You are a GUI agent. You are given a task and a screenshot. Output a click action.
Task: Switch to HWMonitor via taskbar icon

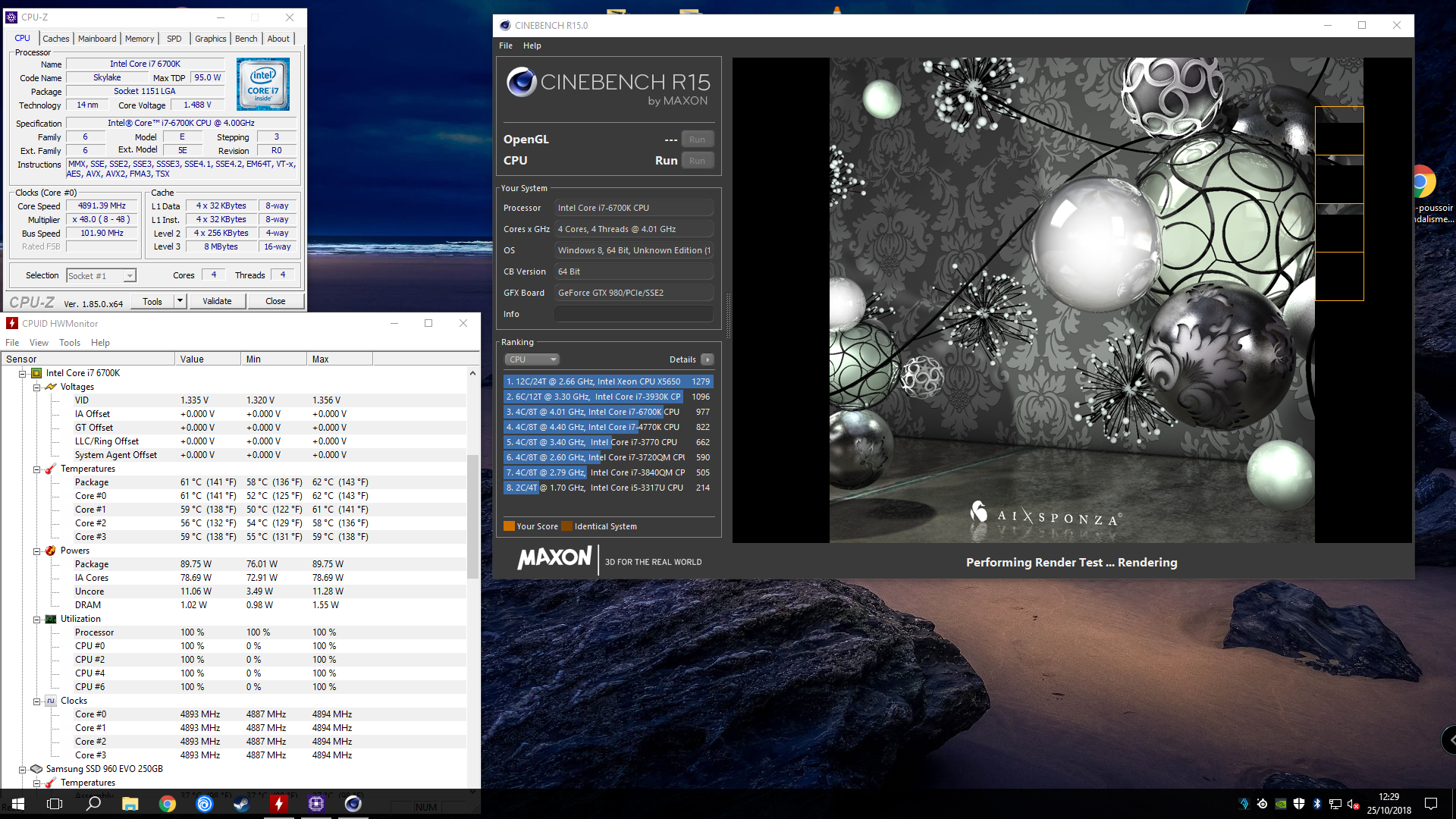pyautogui.click(x=279, y=804)
